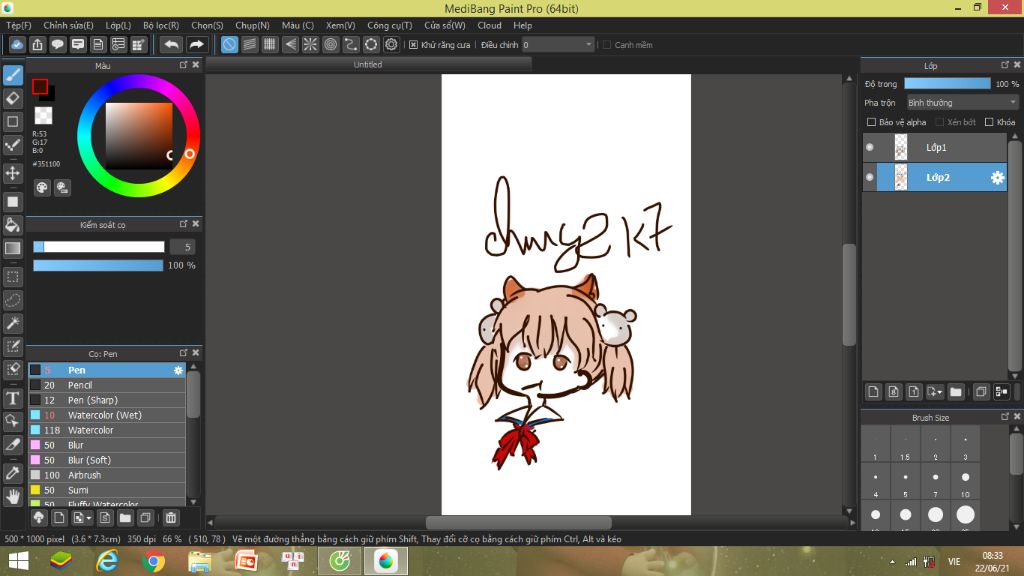Select the Bucket fill tool
The image size is (1024, 576).
coord(13,225)
